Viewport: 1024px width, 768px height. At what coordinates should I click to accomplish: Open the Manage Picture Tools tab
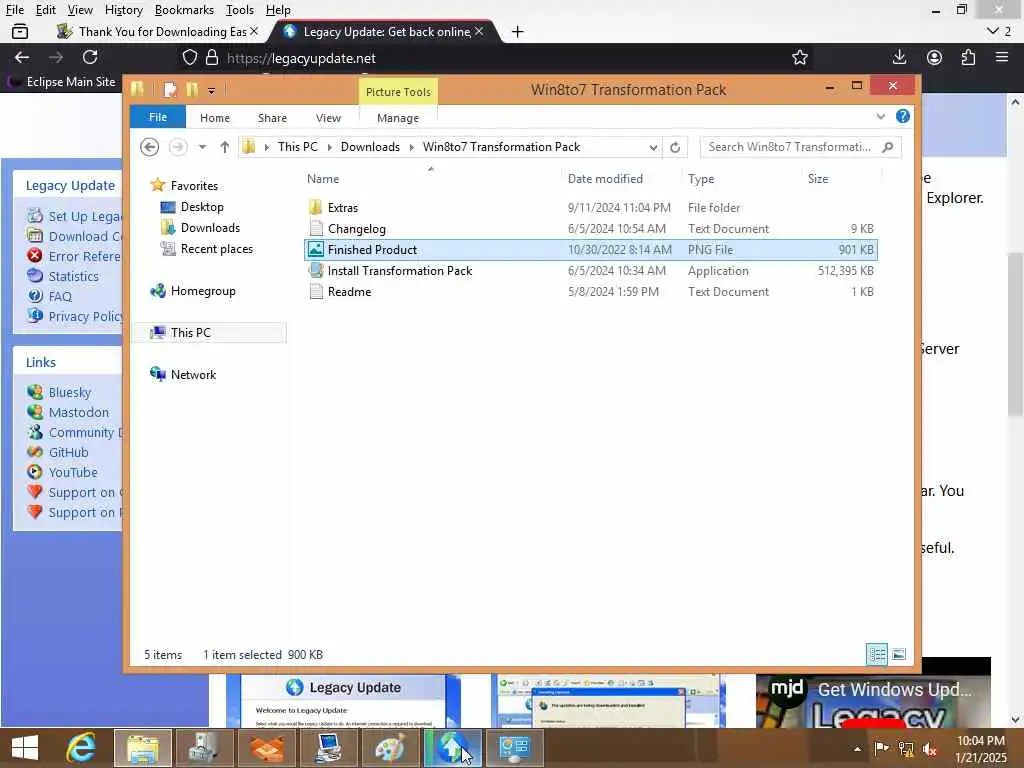(398, 118)
